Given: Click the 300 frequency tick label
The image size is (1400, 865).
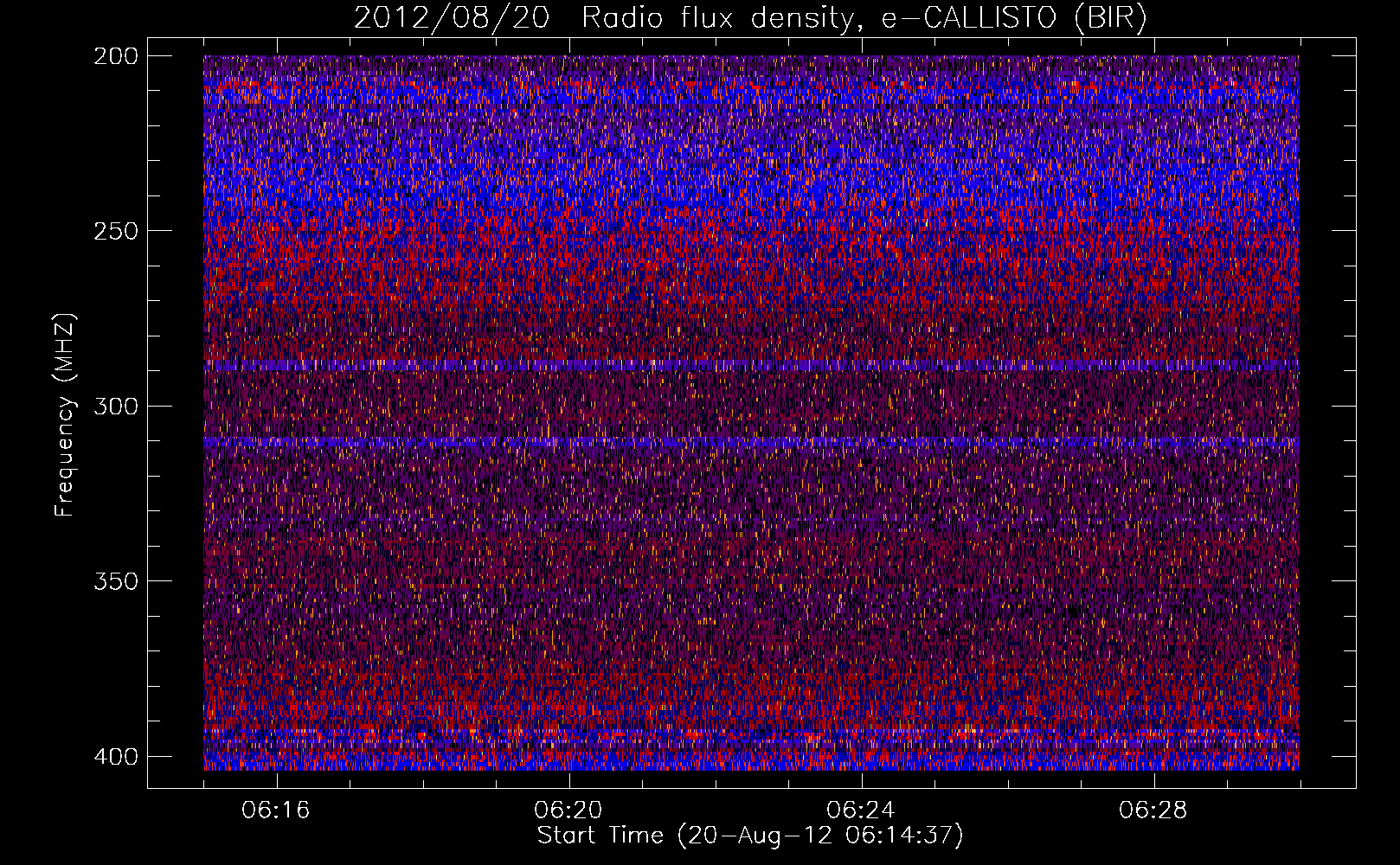Looking at the screenshot, I should 115,406.
